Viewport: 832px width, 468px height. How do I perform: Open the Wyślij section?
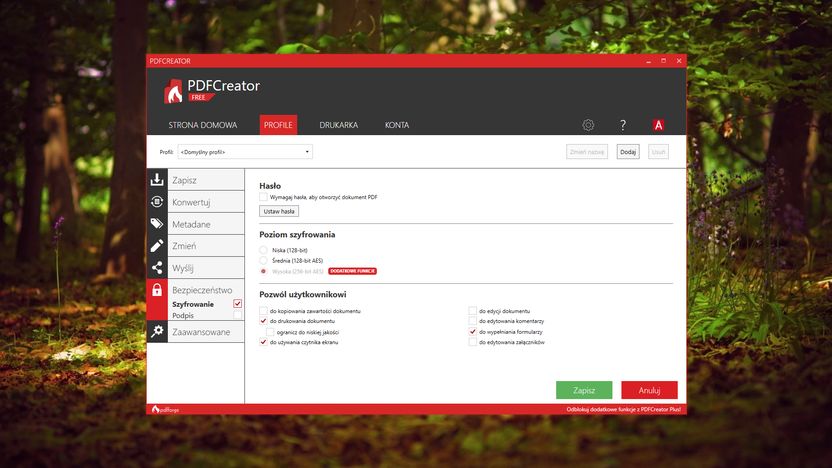tap(206, 268)
